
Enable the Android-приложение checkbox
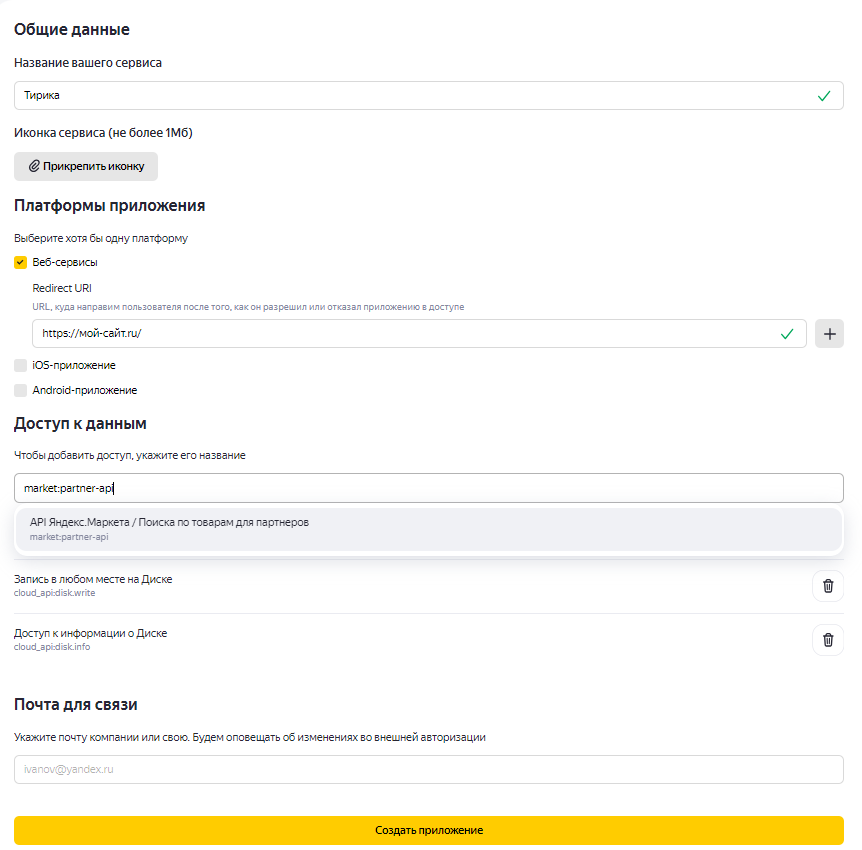tap(20, 390)
